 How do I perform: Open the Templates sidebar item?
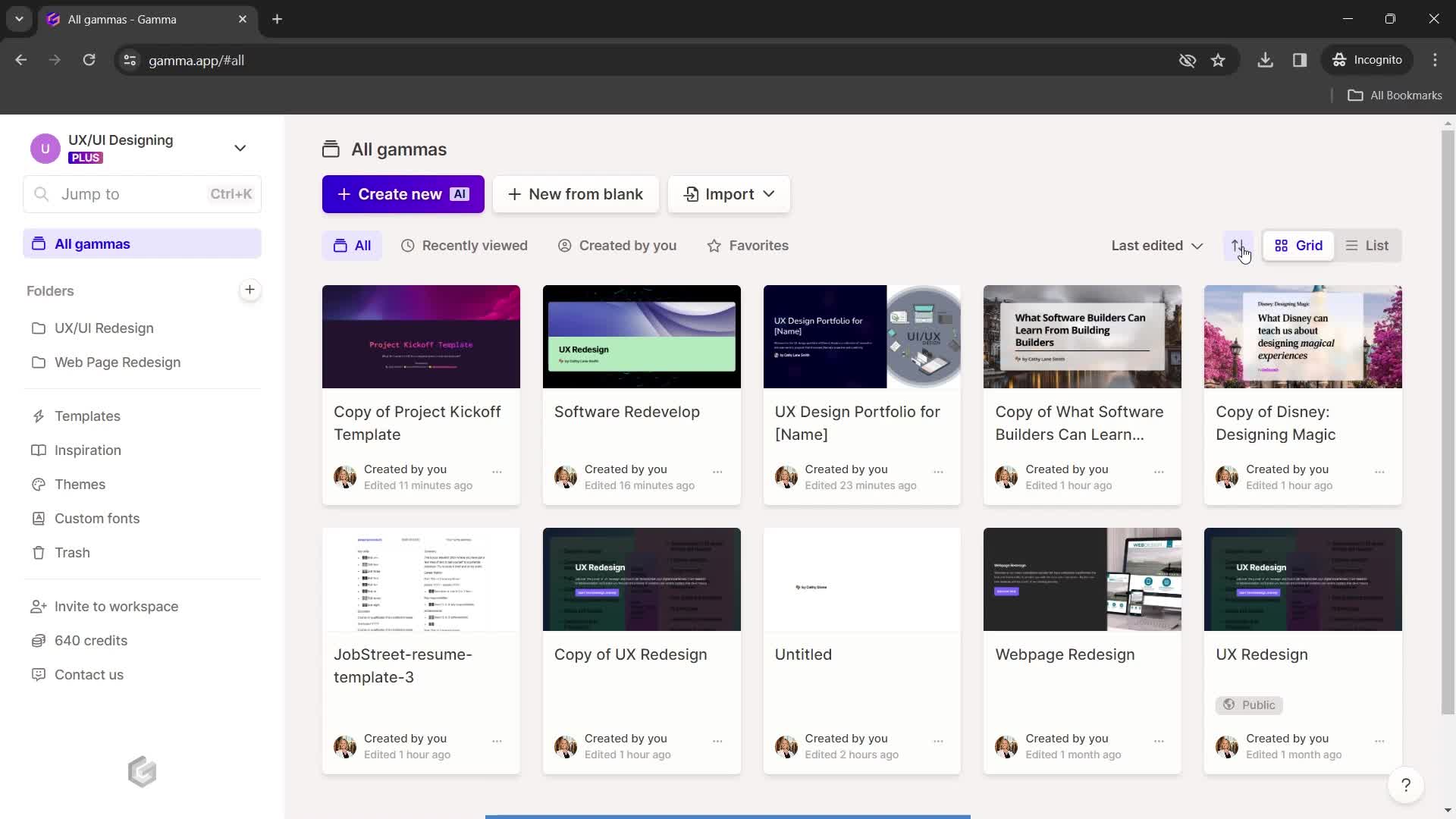[x=87, y=415]
